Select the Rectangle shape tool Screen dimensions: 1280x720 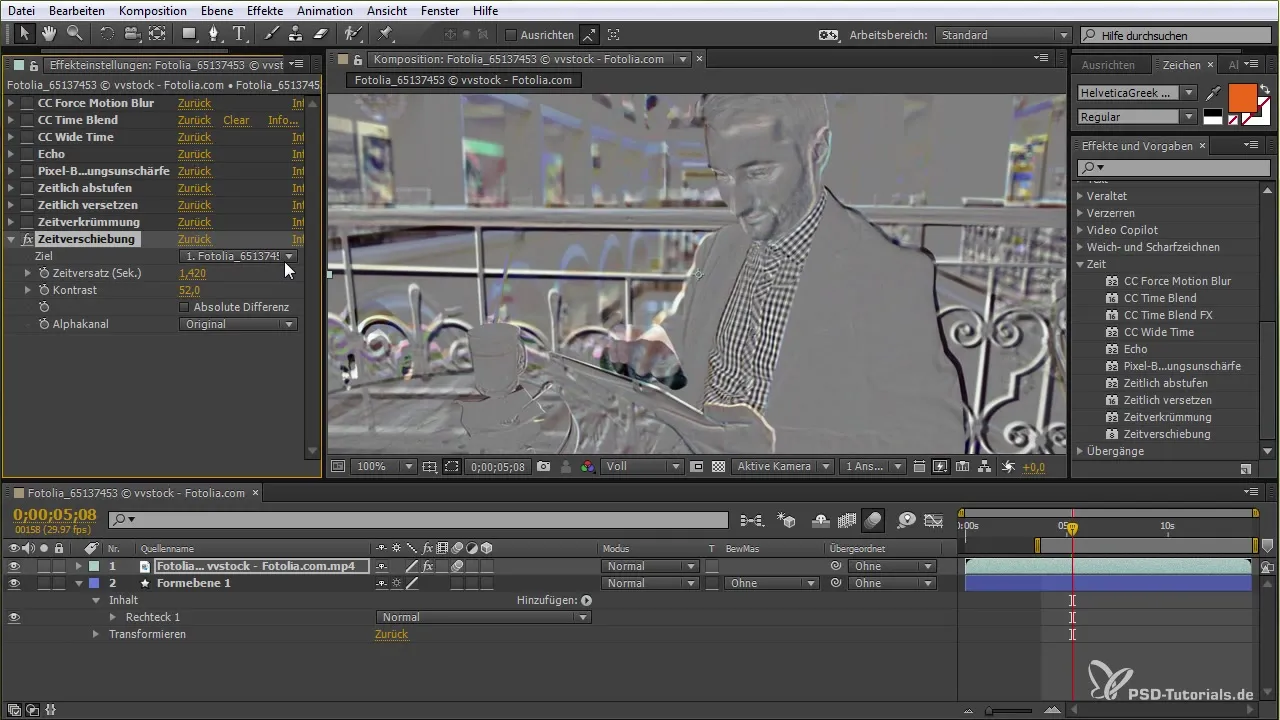[x=189, y=34]
